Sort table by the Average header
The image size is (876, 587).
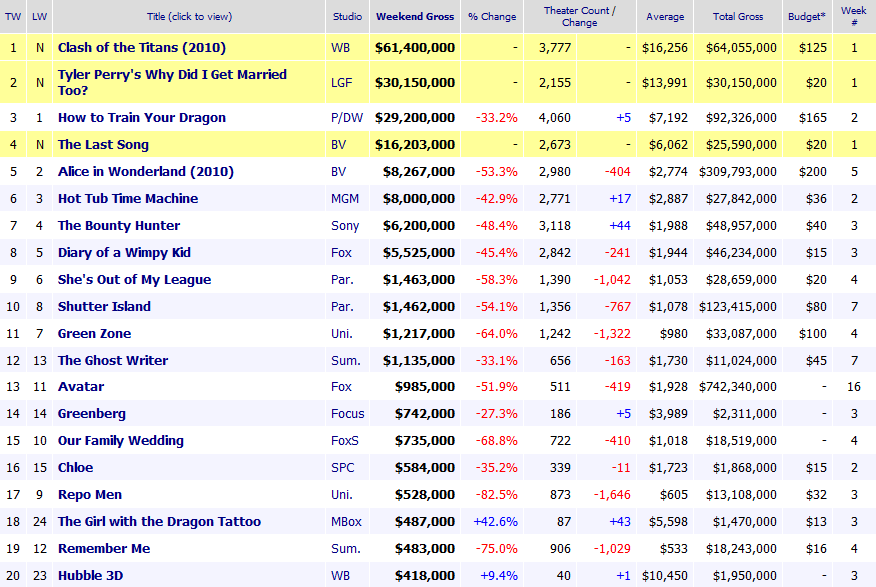pyautogui.click(x=665, y=17)
